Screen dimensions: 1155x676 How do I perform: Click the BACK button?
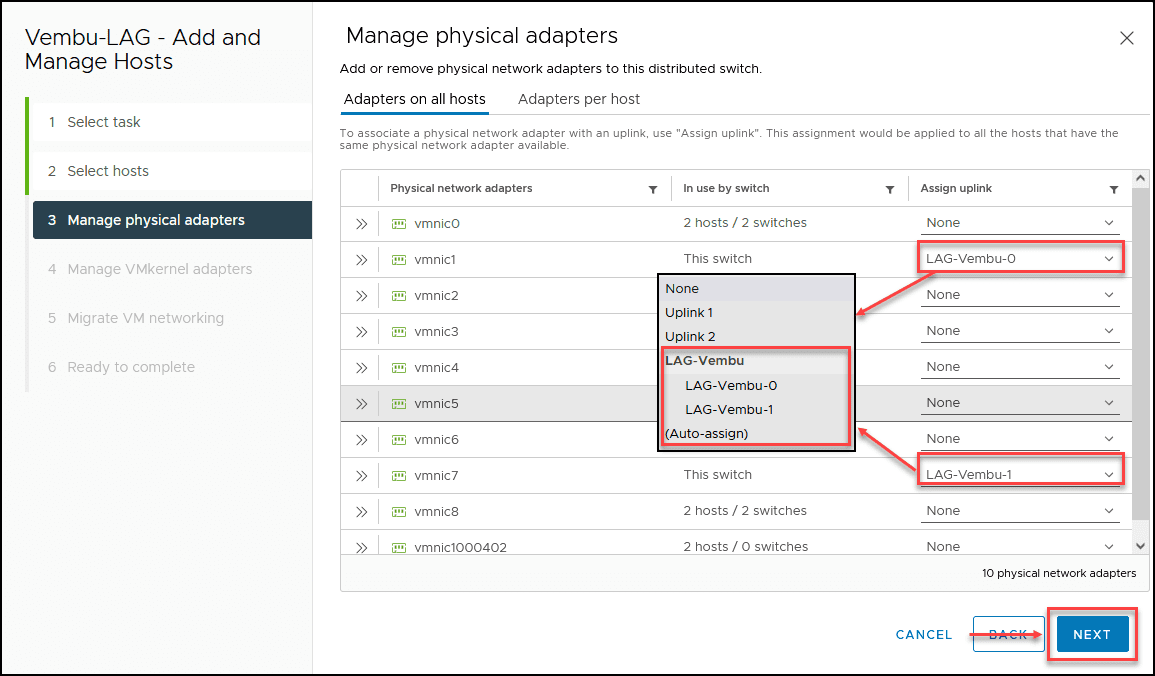[x=1008, y=635]
